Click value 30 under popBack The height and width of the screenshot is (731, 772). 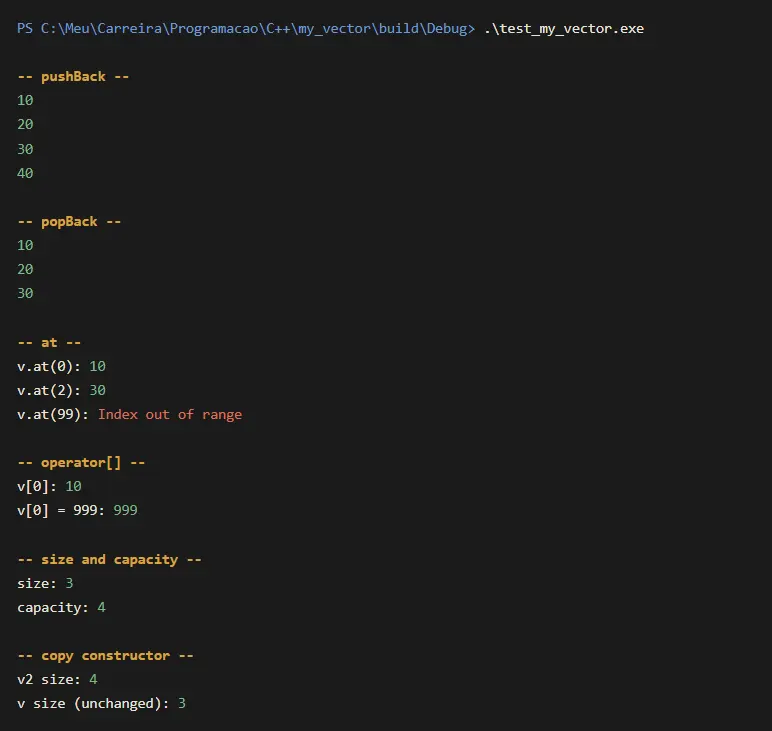tap(25, 293)
